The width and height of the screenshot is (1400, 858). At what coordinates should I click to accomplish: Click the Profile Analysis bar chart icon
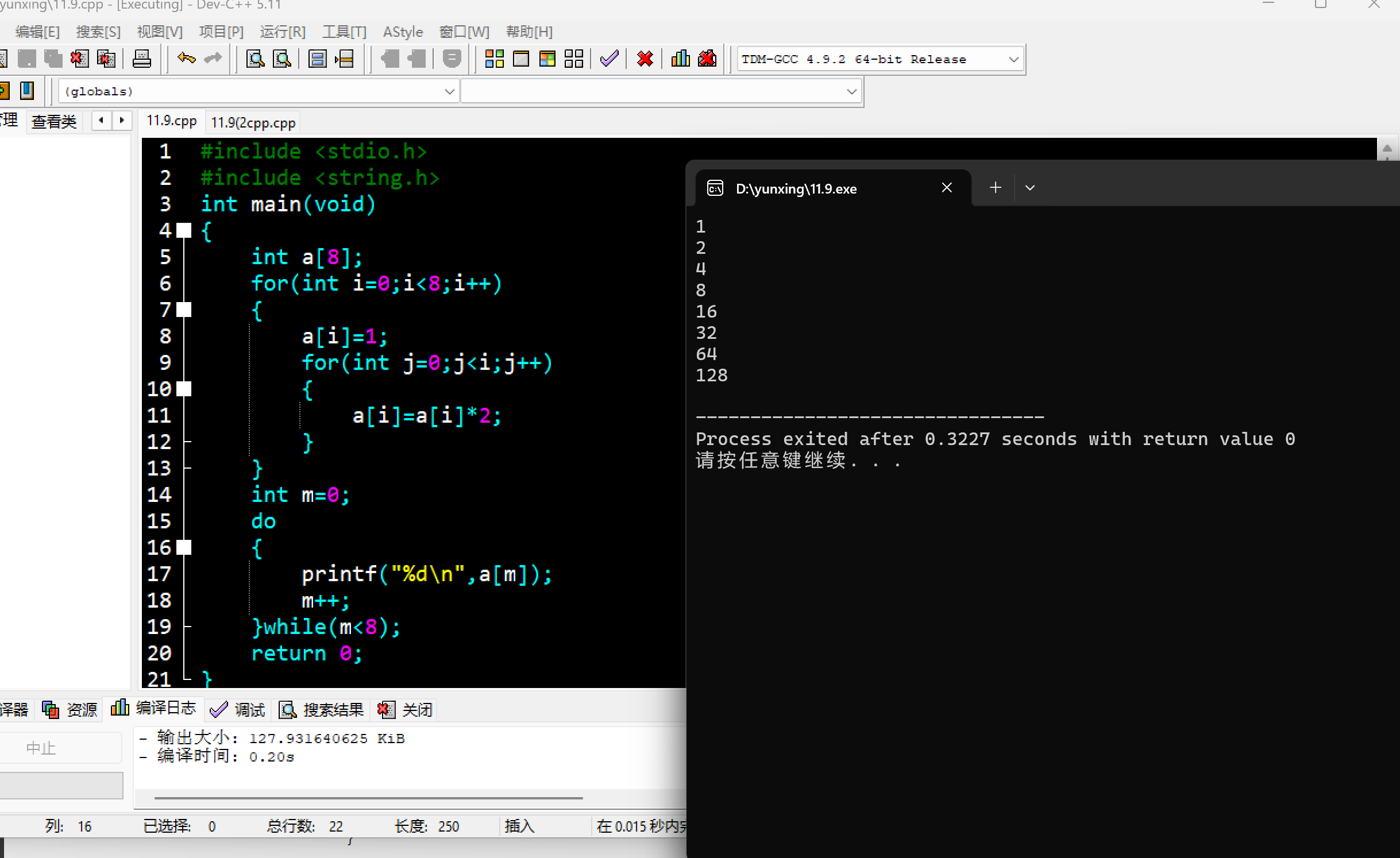click(680, 59)
